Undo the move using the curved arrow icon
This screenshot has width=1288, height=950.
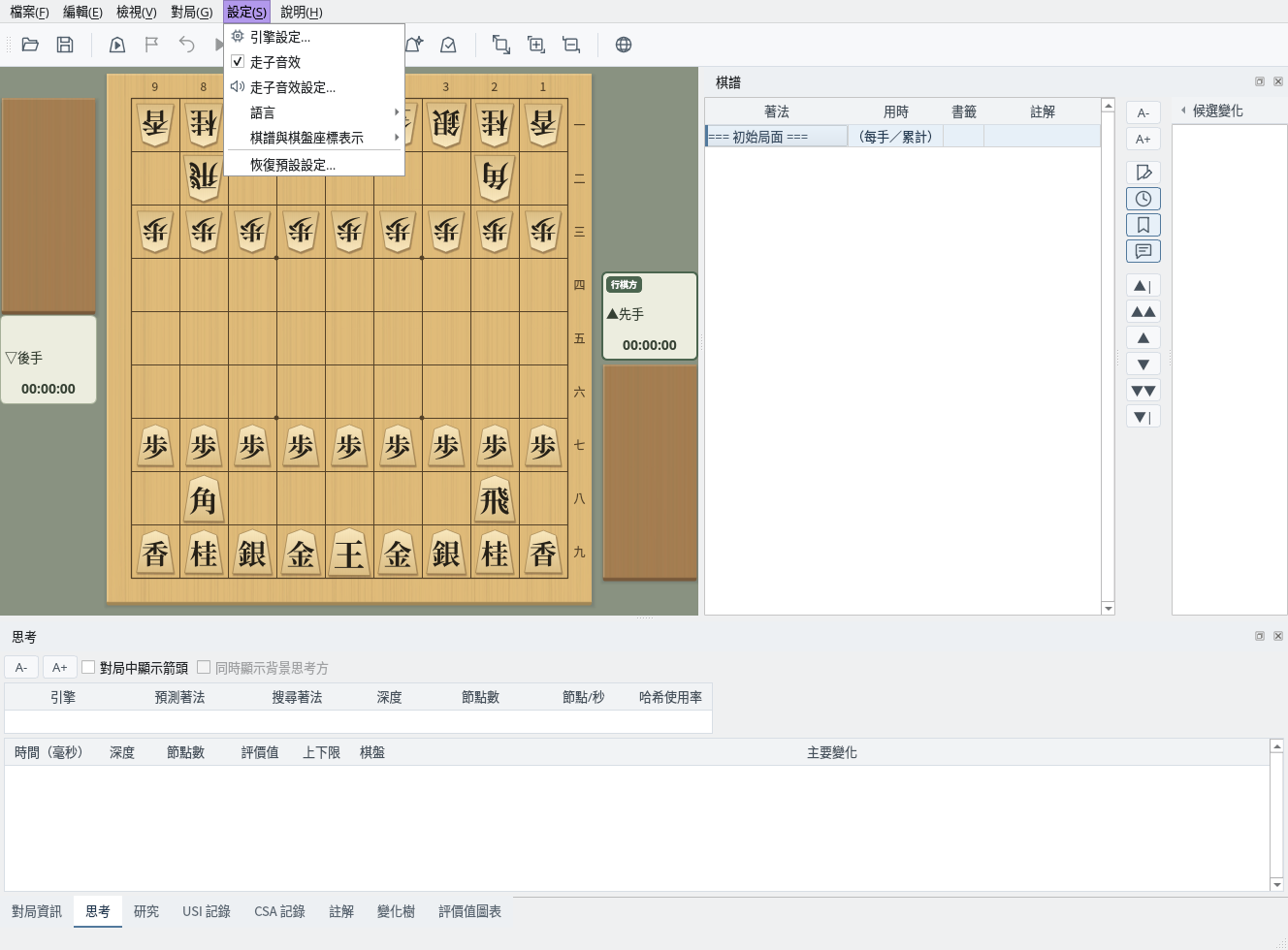coord(186,45)
